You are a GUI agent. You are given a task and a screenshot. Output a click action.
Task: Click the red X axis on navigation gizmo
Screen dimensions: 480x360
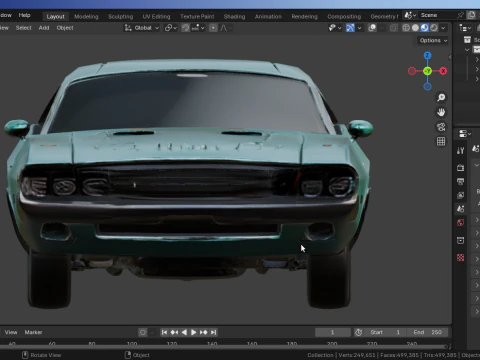click(443, 71)
